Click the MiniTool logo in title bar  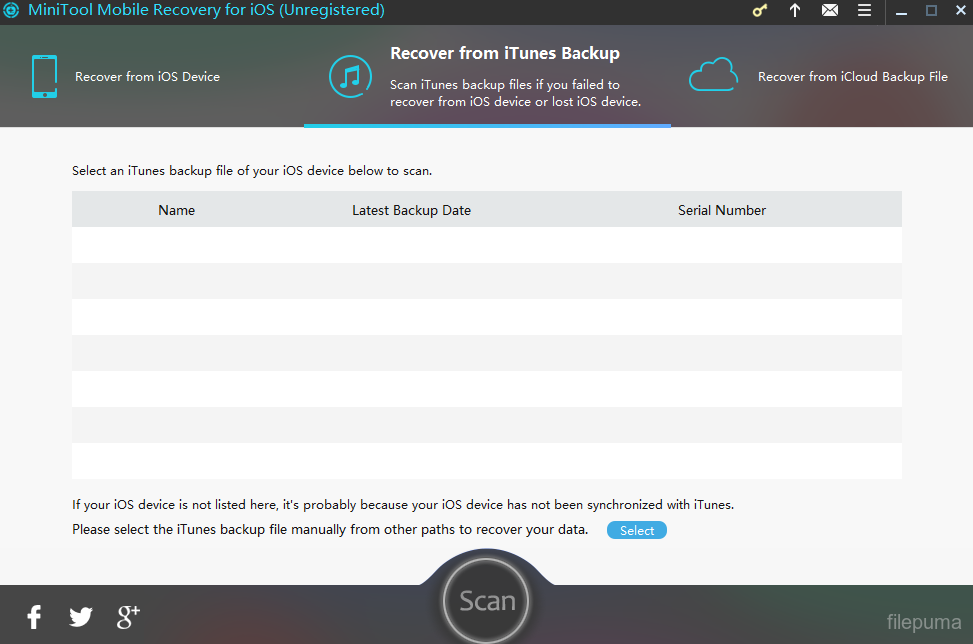pyautogui.click(x=11, y=11)
